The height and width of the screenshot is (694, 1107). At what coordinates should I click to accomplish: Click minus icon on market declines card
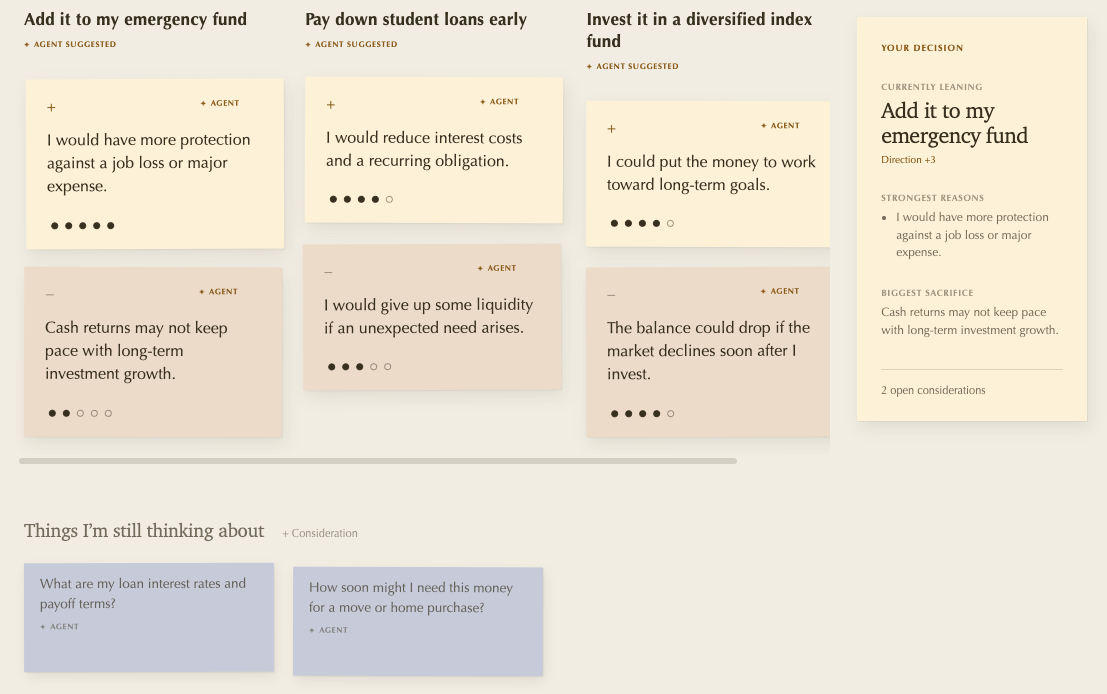611,295
